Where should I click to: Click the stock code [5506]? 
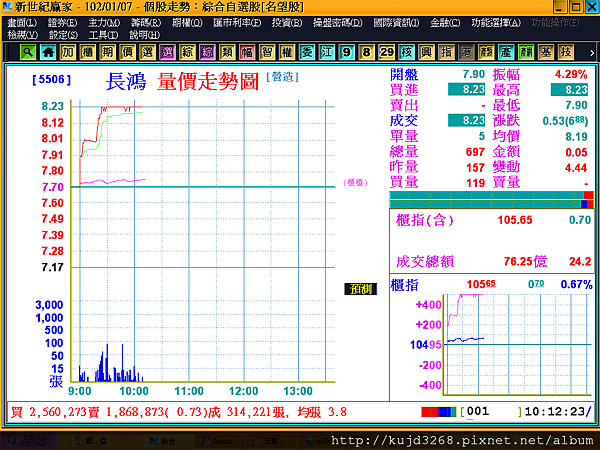(x=52, y=80)
